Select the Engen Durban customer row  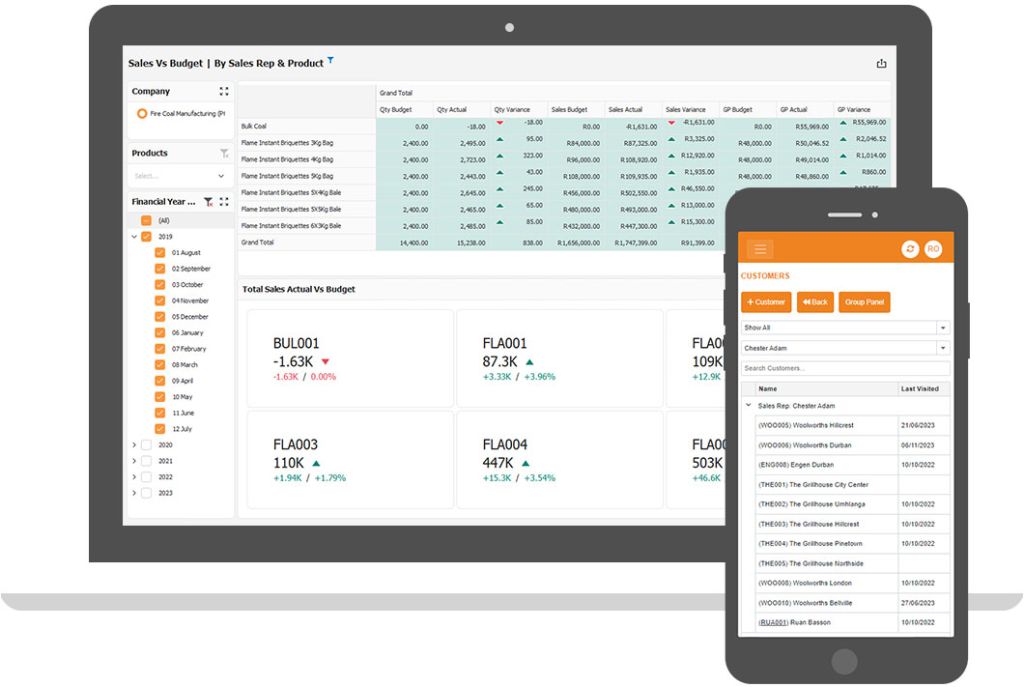click(x=852, y=465)
